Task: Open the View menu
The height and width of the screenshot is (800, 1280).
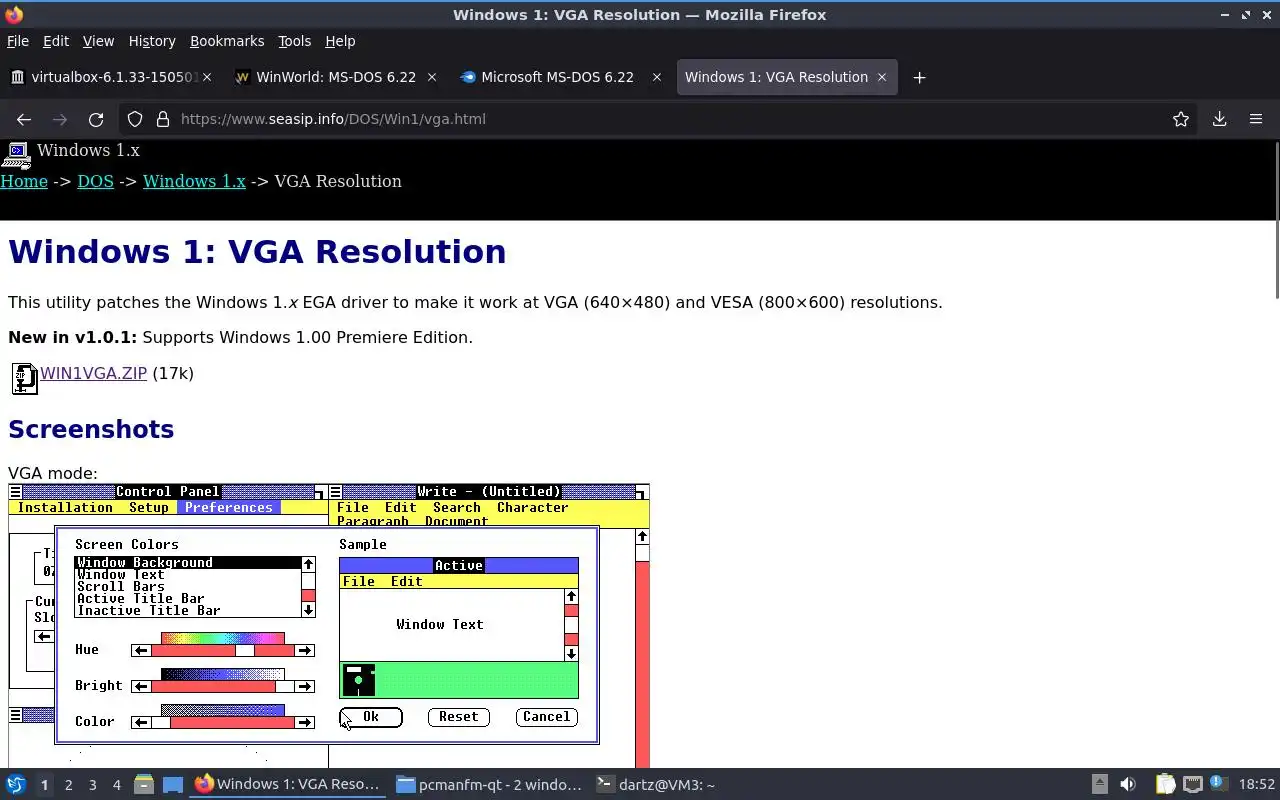Action: tap(98, 41)
